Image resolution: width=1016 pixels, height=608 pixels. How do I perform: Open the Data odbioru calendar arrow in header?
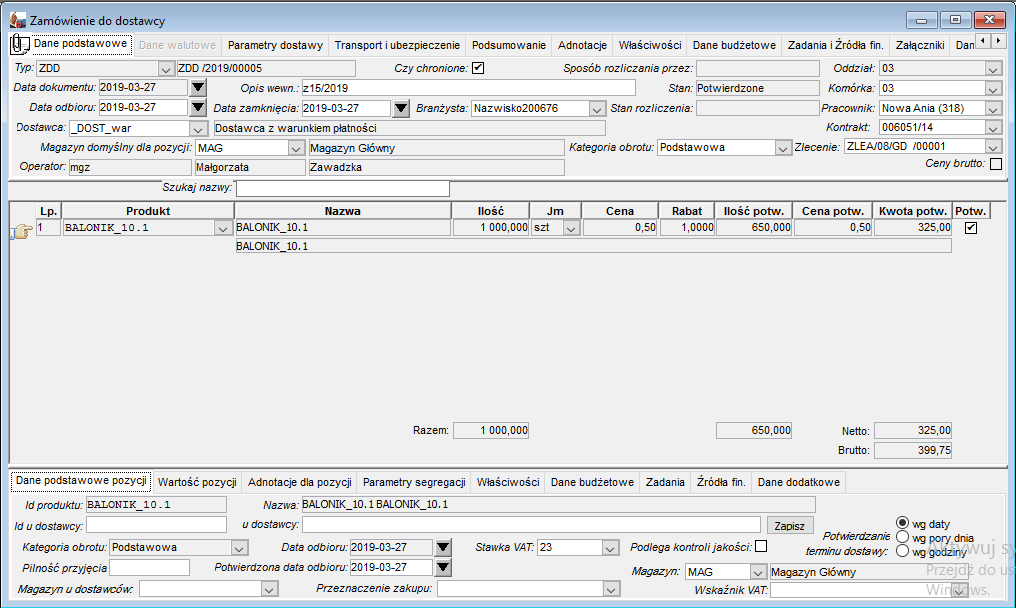(x=198, y=108)
